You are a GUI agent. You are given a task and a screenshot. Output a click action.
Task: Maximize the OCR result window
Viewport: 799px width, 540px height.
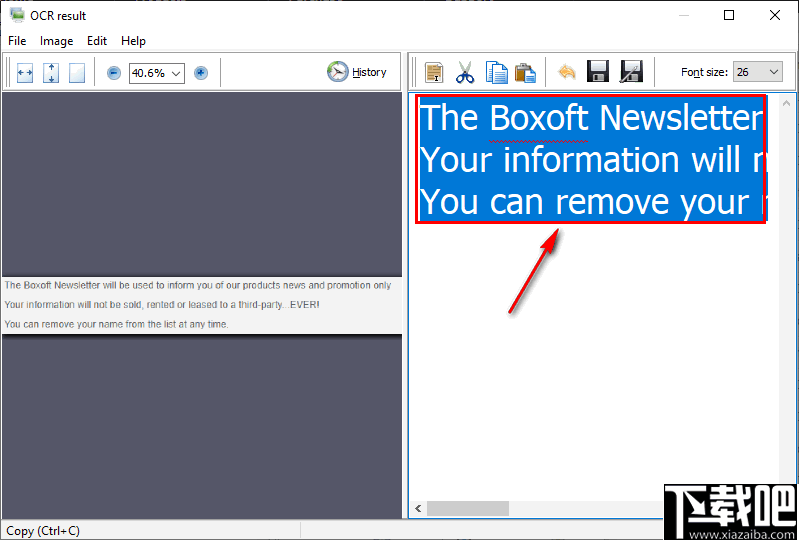(729, 16)
